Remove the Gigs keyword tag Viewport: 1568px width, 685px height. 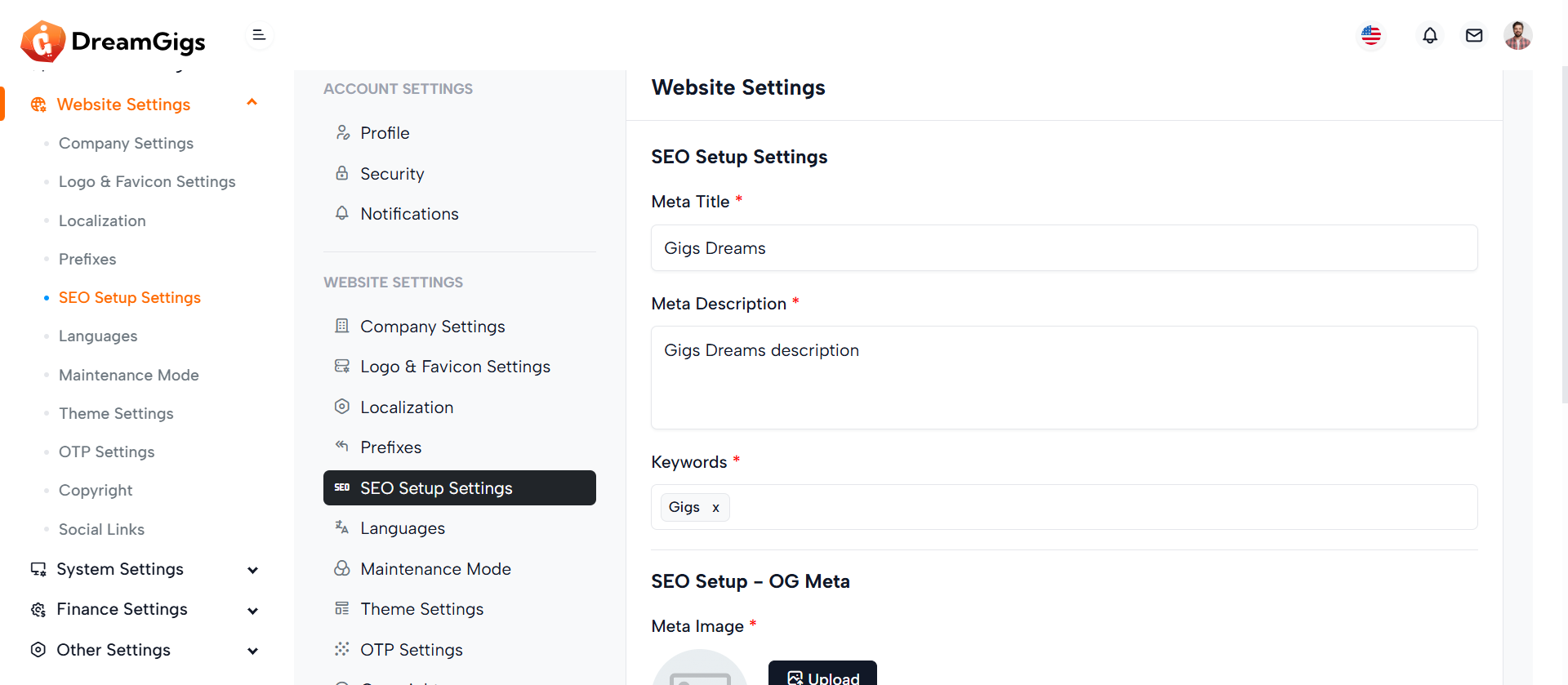[715, 508]
